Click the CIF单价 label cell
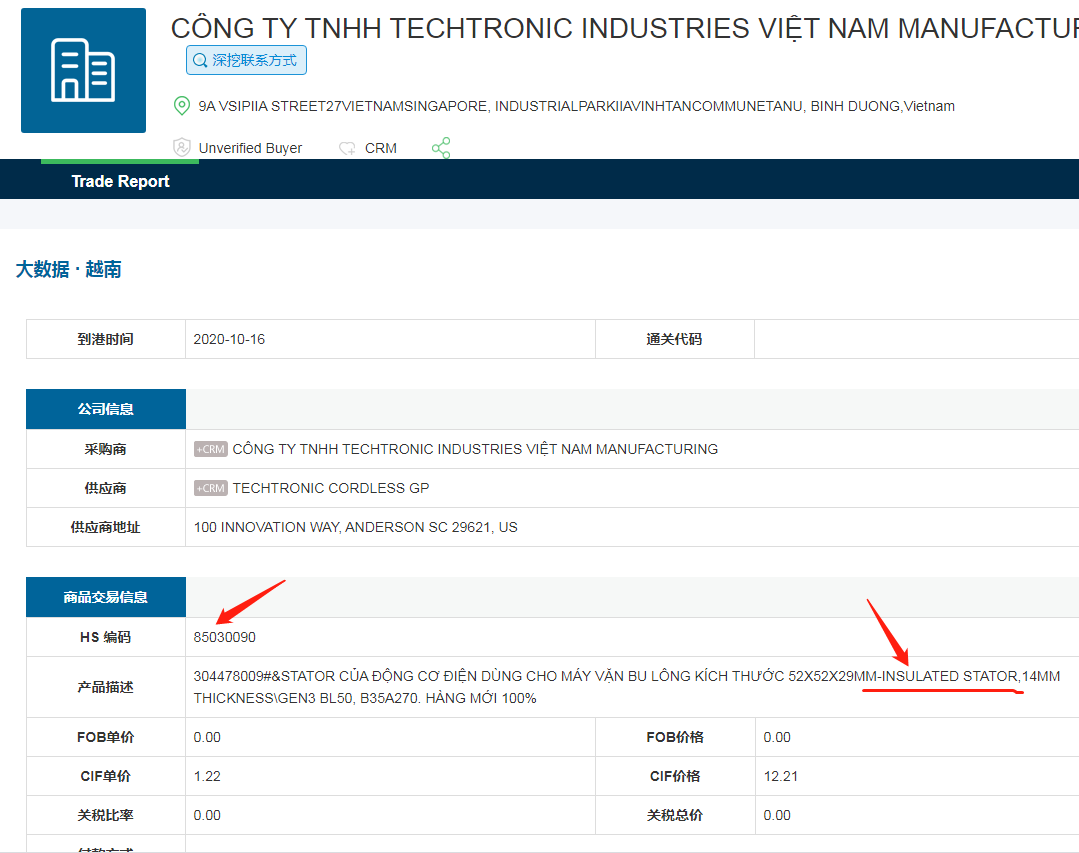Image resolution: width=1079 pixels, height=853 pixels. [x=105, y=777]
